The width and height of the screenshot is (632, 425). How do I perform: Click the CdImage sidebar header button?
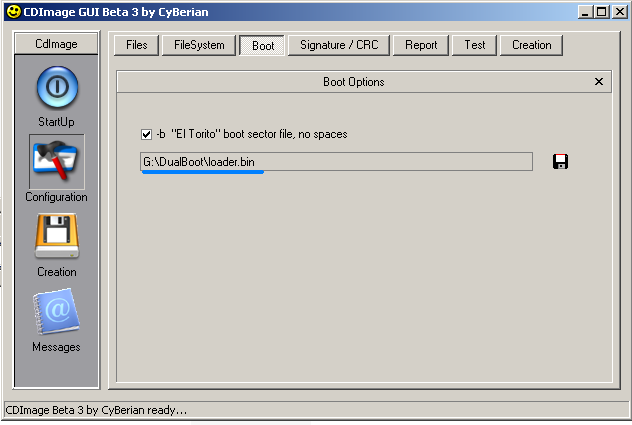coord(56,44)
